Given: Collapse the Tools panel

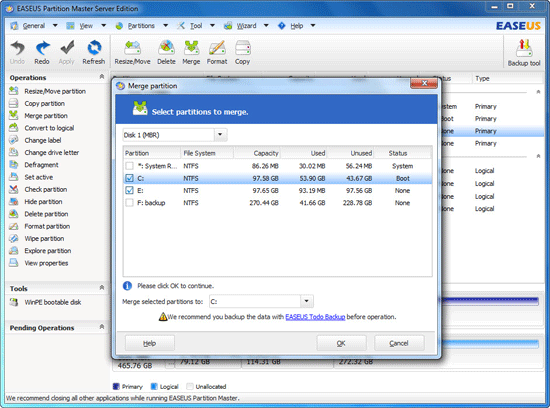Looking at the screenshot, I should pos(102,288).
